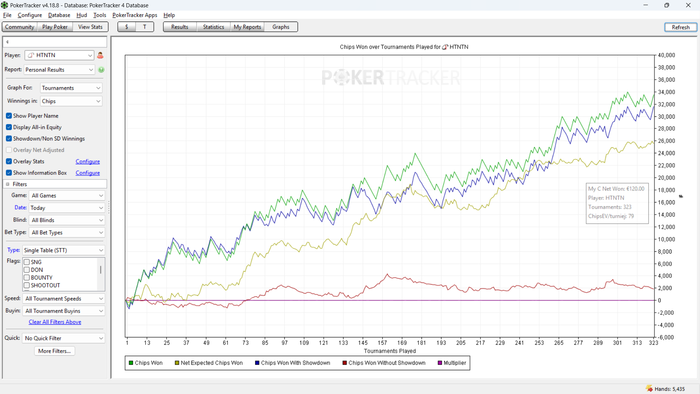The height and width of the screenshot is (394, 700).
Task: Toggle Show Player Name checkbox
Action: point(9,116)
